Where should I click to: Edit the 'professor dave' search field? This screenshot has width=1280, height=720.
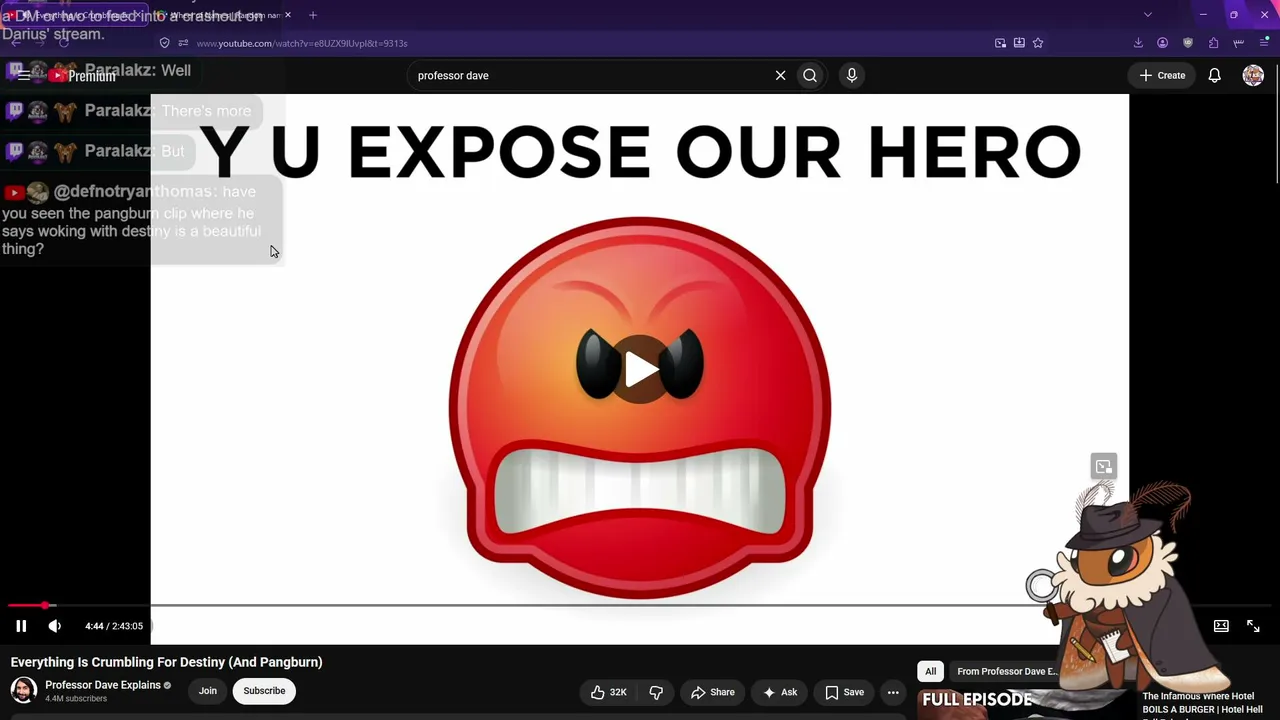click(x=590, y=75)
